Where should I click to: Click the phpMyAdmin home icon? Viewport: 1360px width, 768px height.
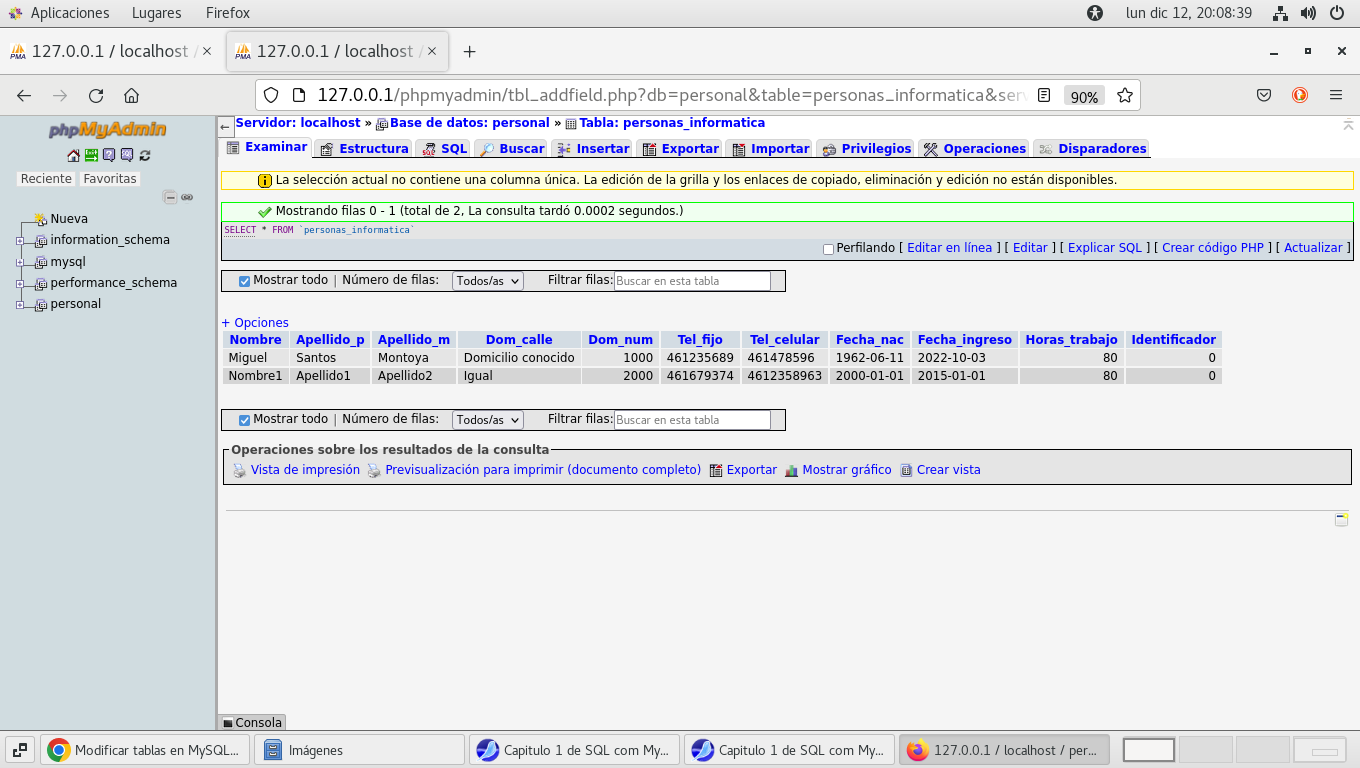coord(73,155)
